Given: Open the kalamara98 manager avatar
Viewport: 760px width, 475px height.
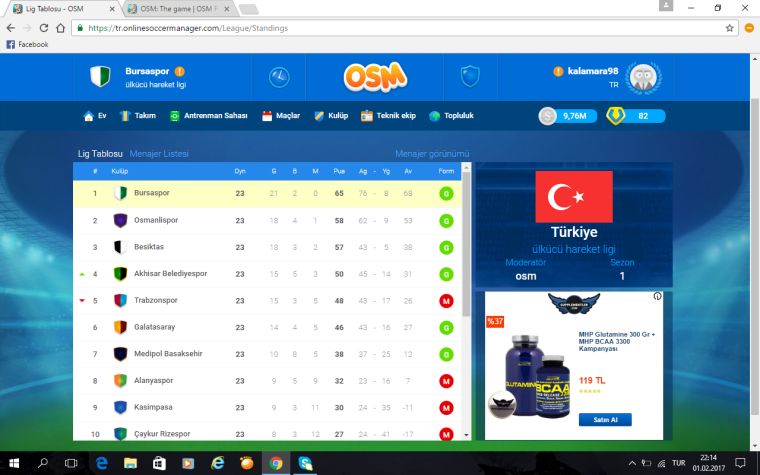Looking at the screenshot, I should (643, 78).
